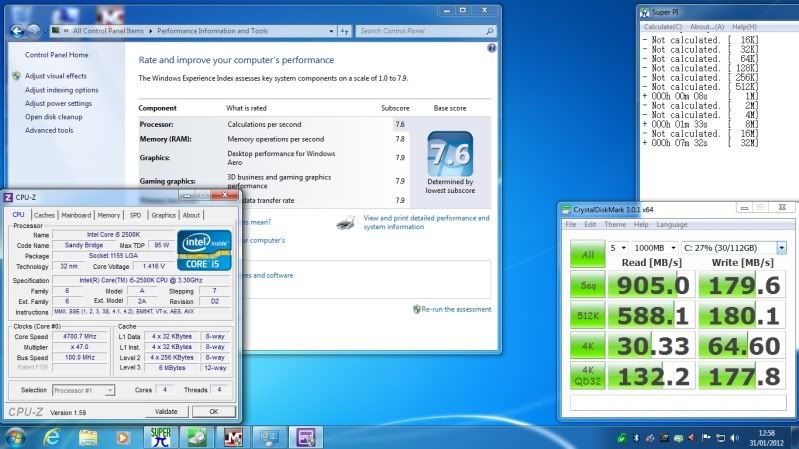Launch Windows Media Player from taskbar

[x=123, y=436]
